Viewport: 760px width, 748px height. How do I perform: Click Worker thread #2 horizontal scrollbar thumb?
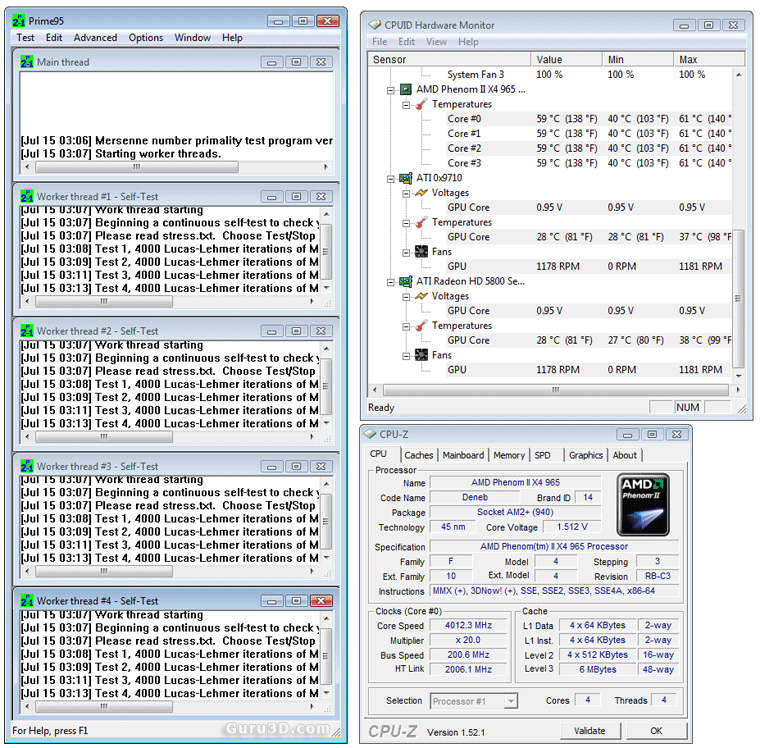pos(104,437)
